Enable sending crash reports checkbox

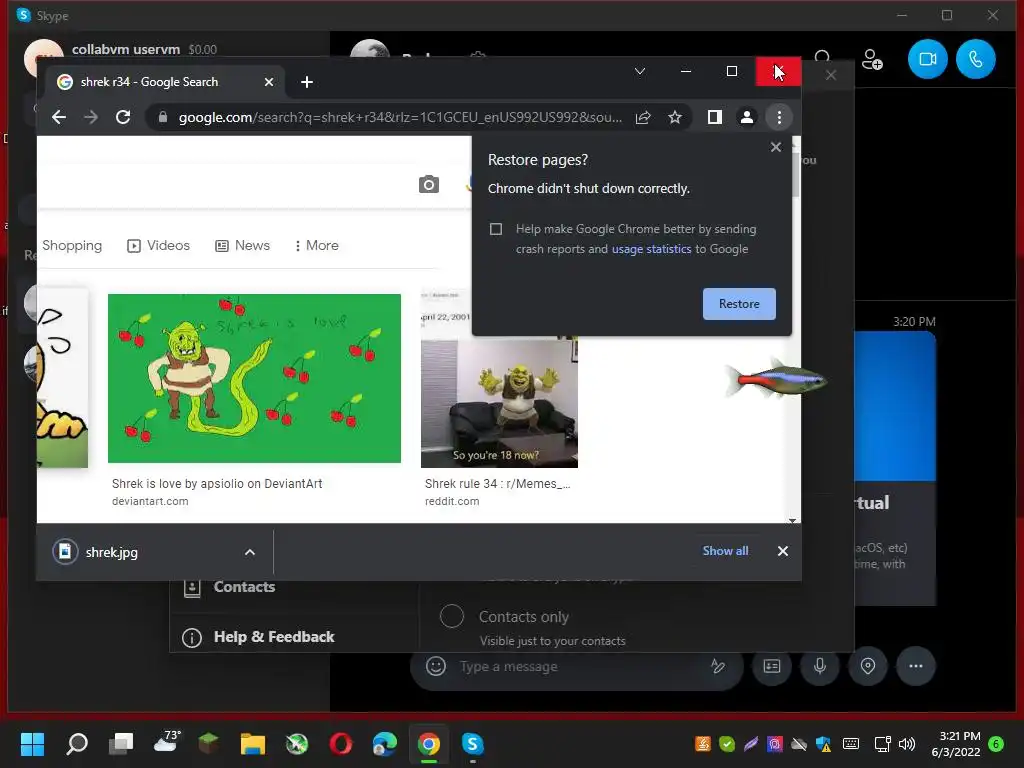point(496,229)
